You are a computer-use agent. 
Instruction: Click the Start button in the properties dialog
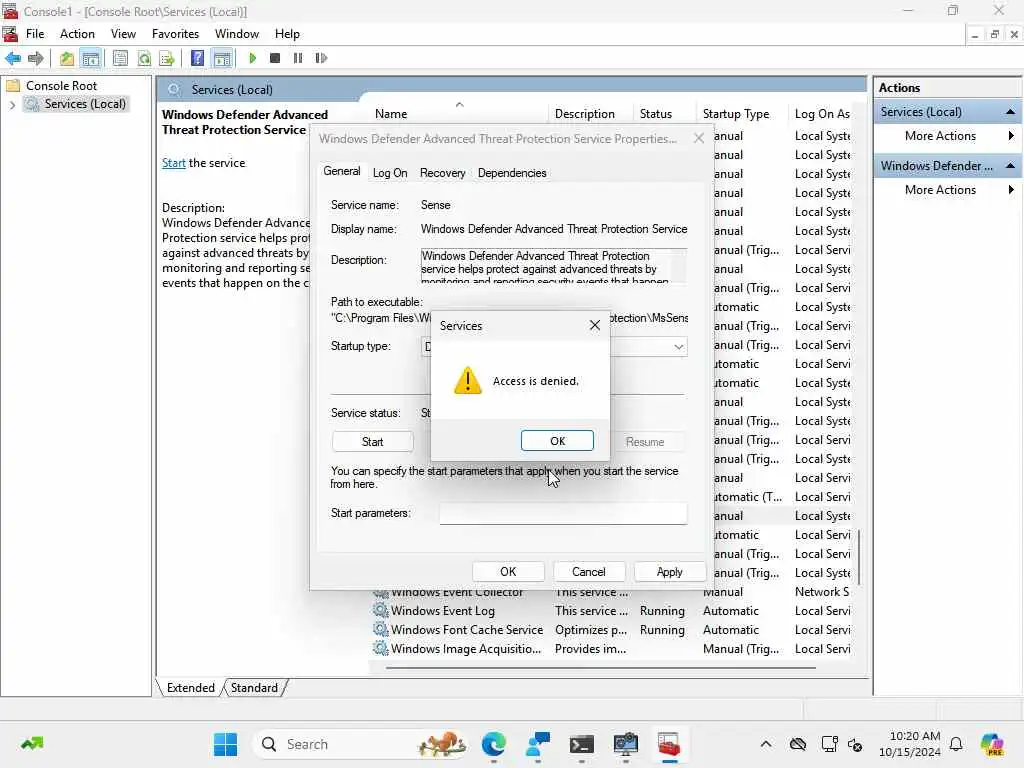point(372,442)
